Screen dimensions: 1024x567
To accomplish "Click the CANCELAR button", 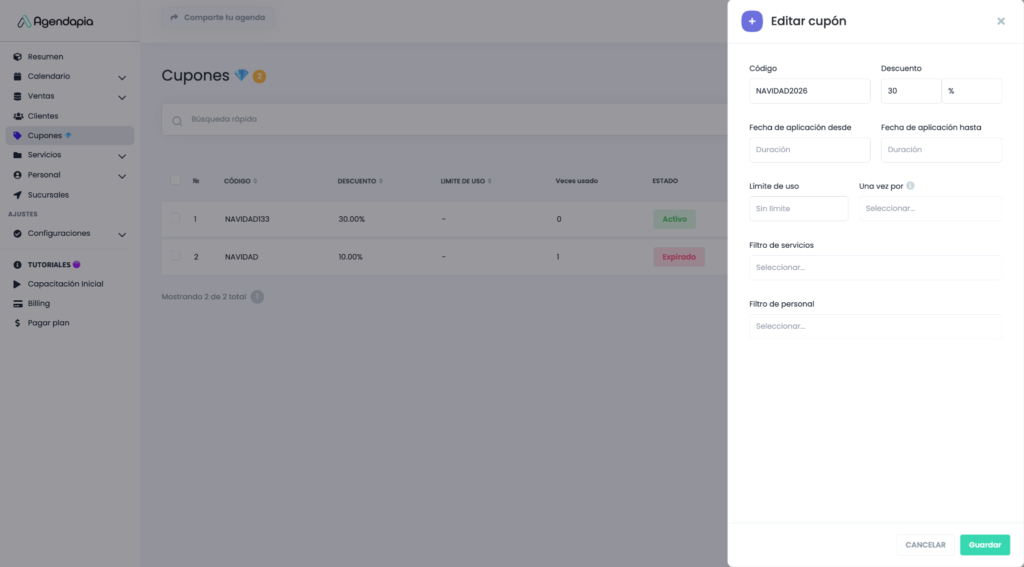I will [925, 545].
